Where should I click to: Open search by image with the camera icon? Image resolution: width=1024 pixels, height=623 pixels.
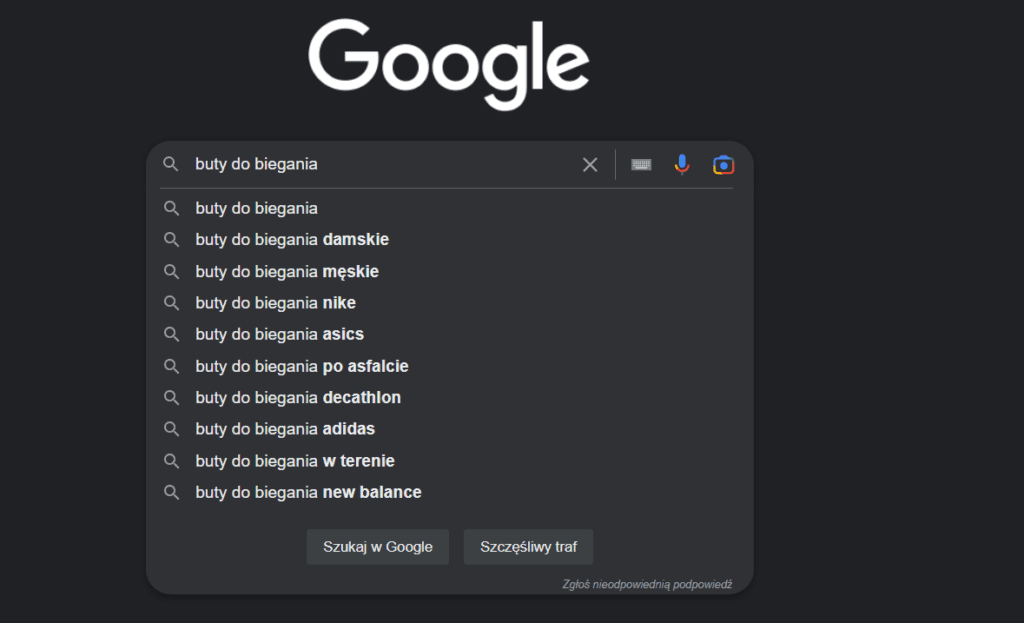723,165
